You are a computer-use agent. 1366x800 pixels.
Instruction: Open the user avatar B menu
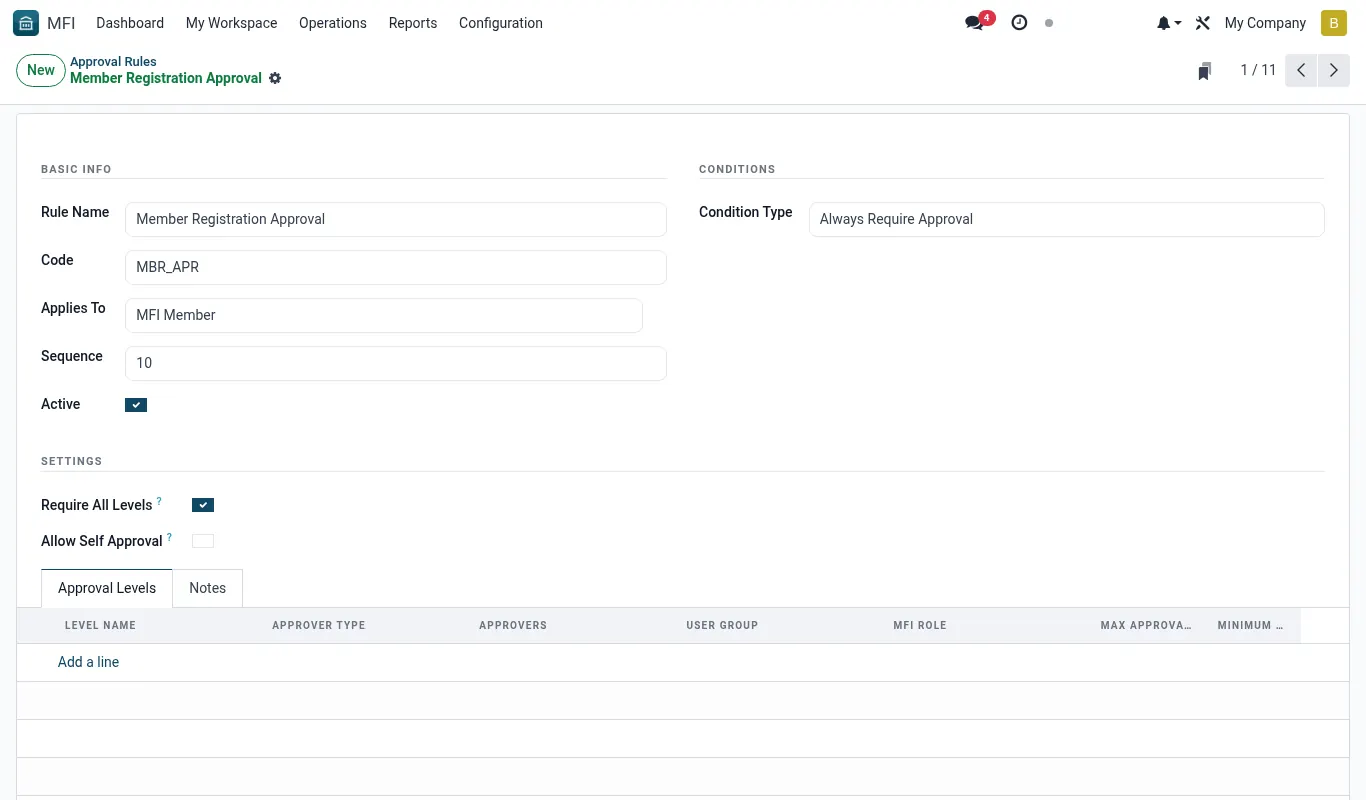pyautogui.click(x=1334, y=23)
